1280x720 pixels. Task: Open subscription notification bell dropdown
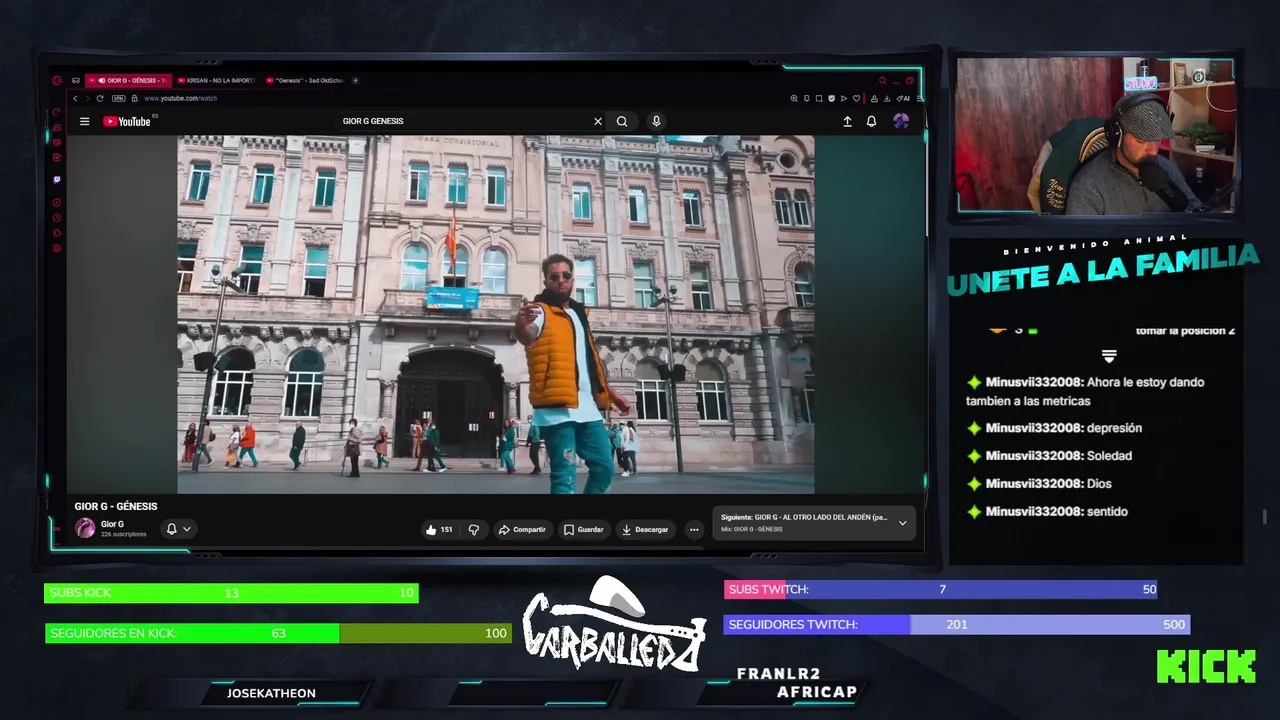click(x=178, y=529)
